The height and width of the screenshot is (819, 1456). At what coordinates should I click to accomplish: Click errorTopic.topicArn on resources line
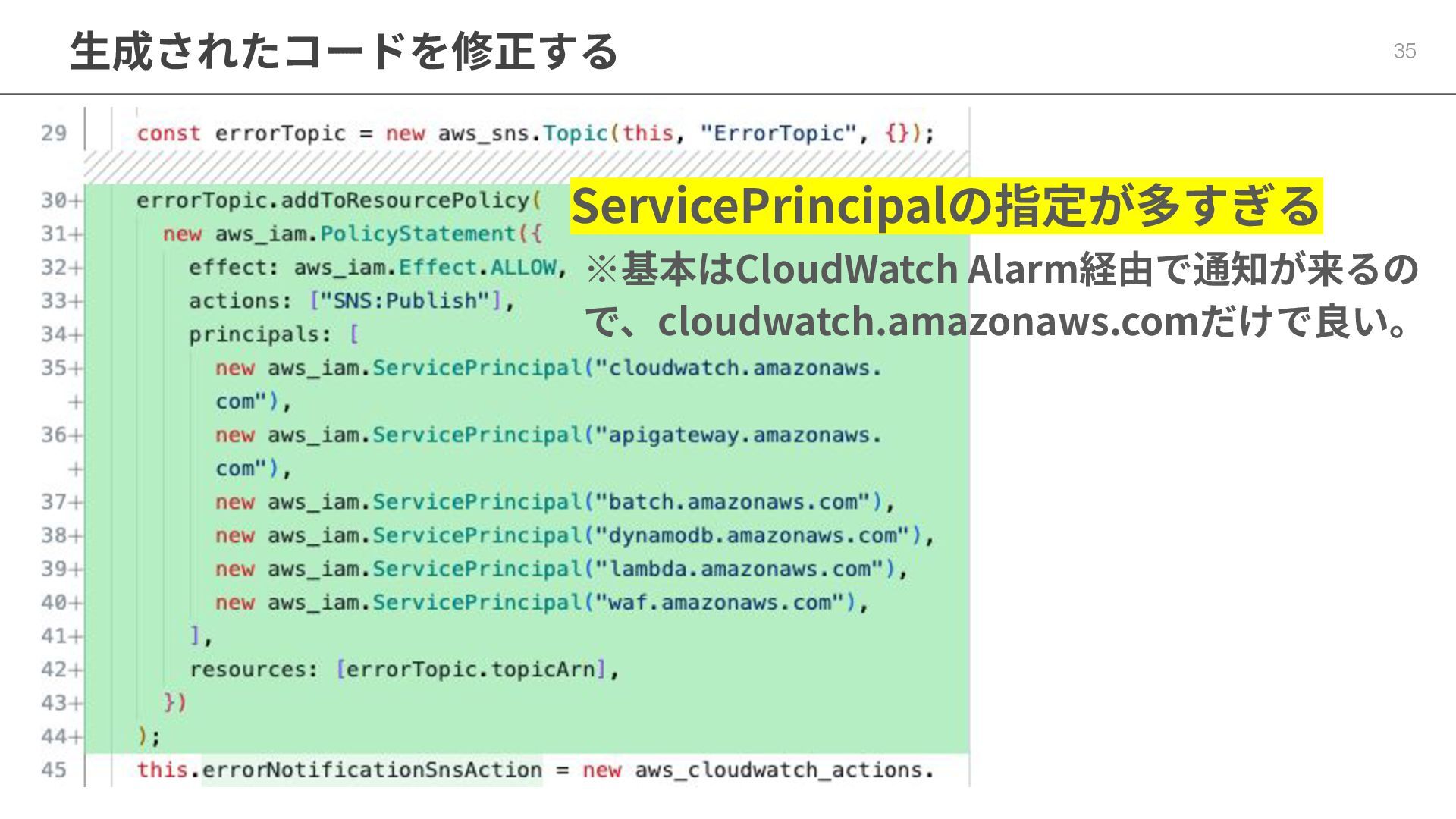(x=470, y=670)
